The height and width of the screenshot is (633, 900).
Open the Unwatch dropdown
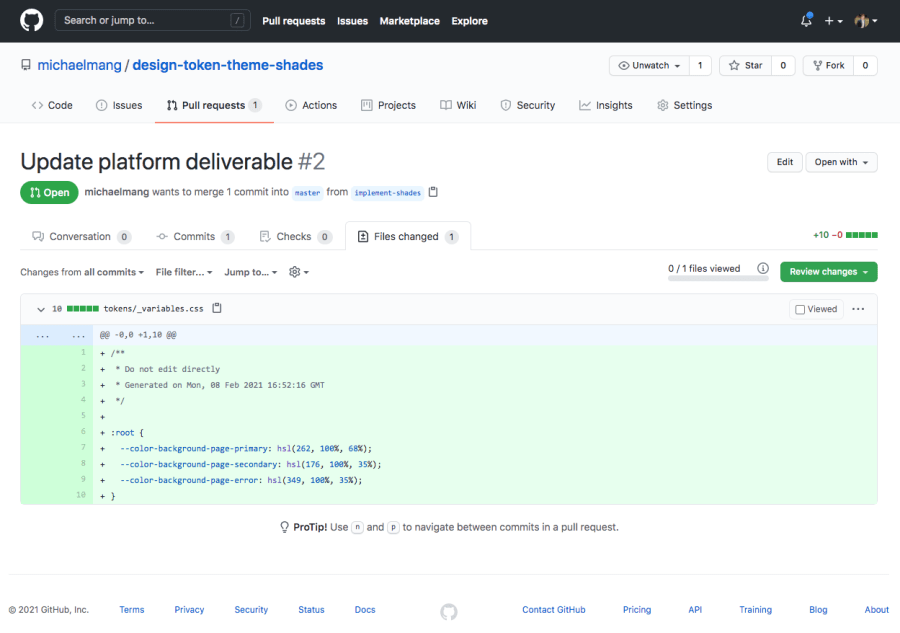649,65
